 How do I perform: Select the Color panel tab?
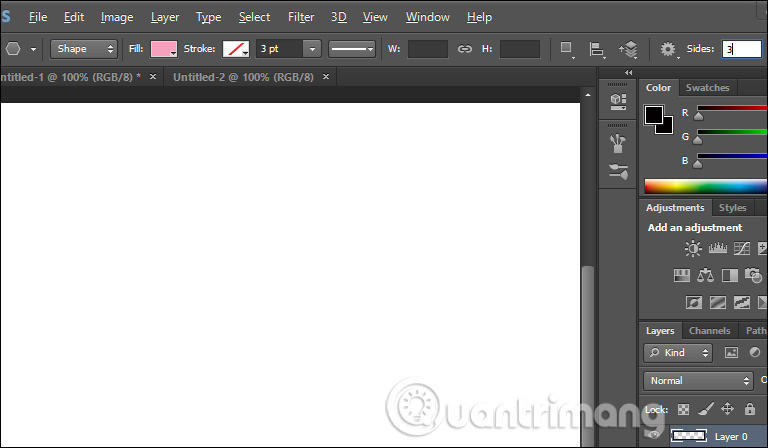tap(658, 88)
